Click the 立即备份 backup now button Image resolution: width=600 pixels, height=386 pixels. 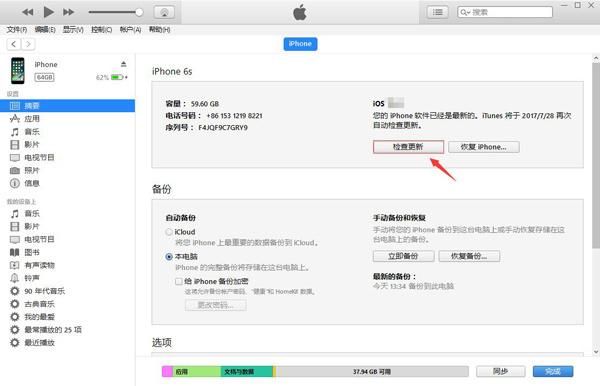tap(403, 256)
